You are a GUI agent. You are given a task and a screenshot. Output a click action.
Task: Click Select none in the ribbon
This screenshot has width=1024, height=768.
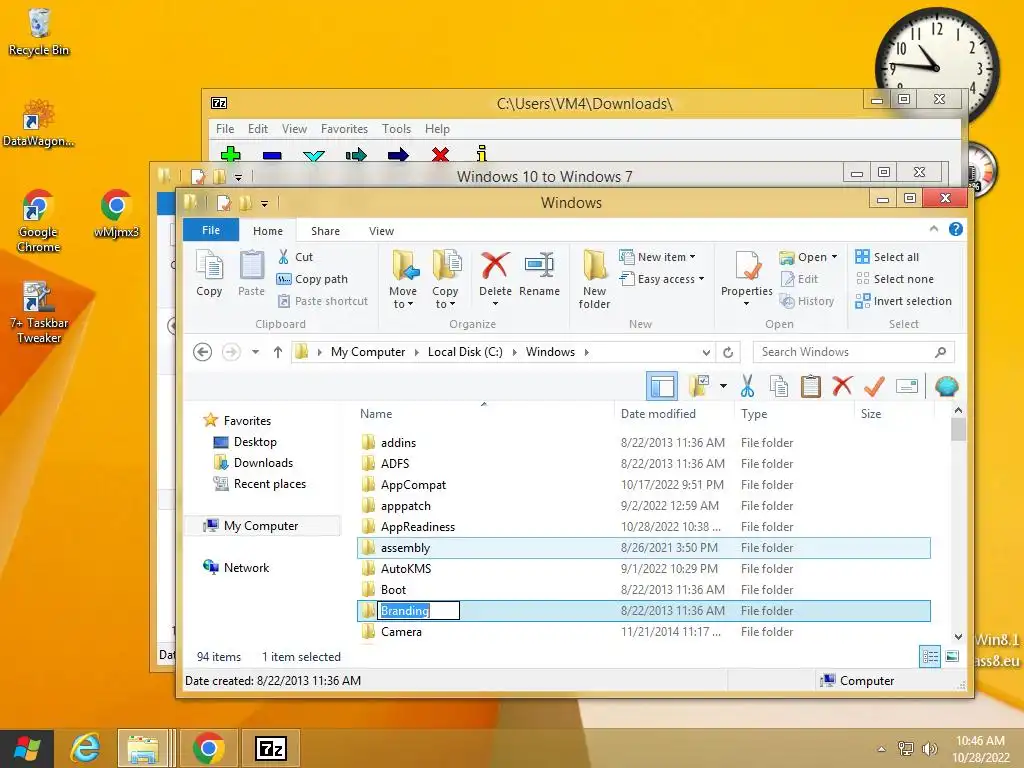click(894, 279)
